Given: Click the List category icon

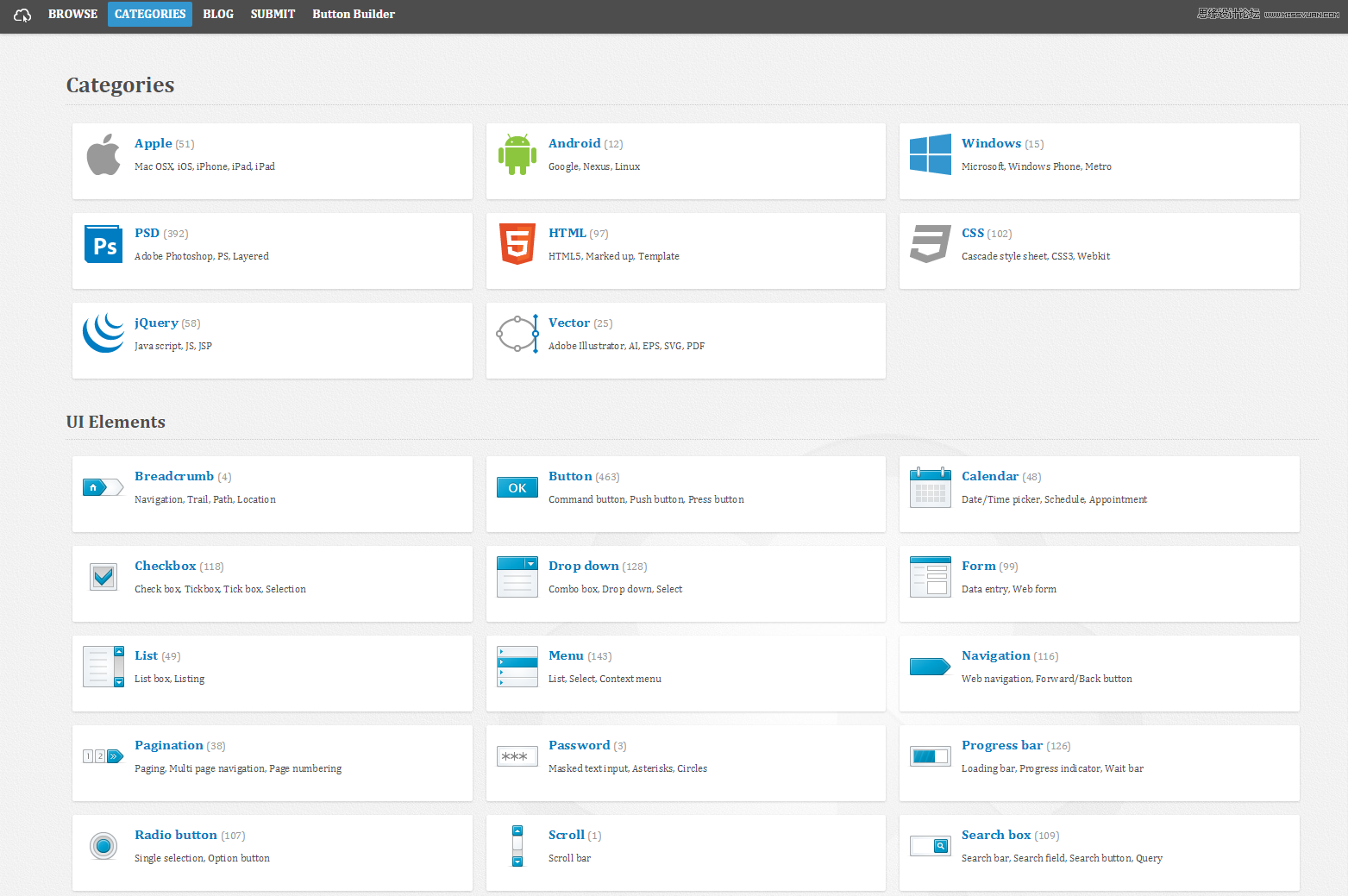Looking at the screenshot, I should pos(103,667).
